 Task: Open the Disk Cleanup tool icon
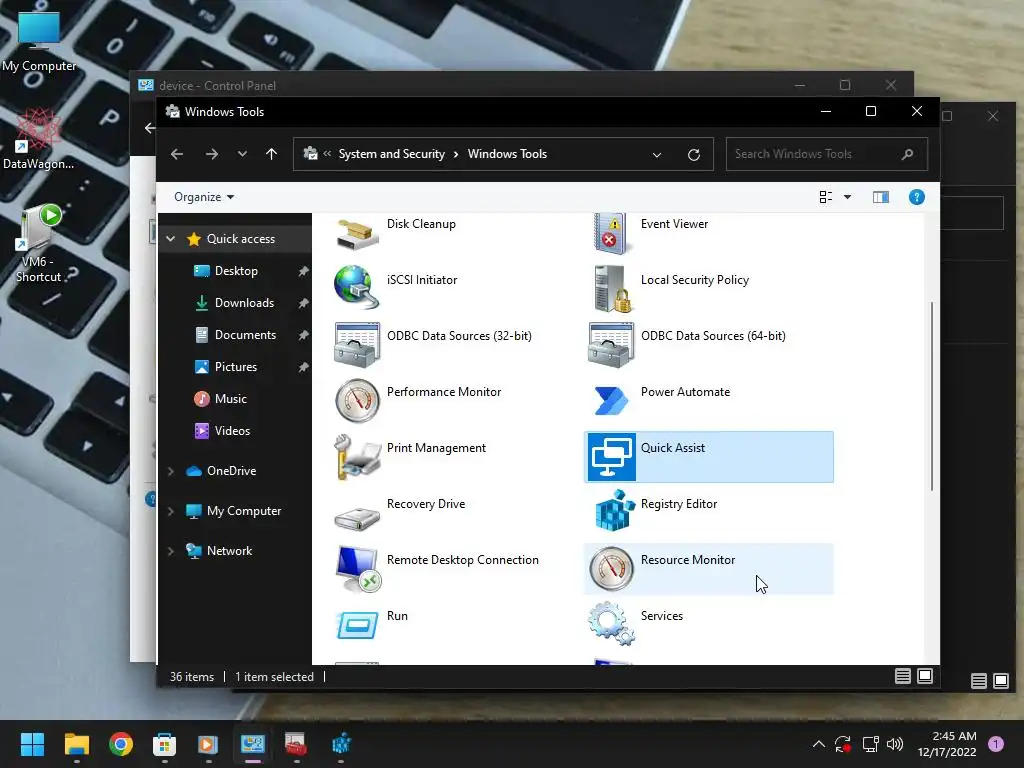point(357,232)
